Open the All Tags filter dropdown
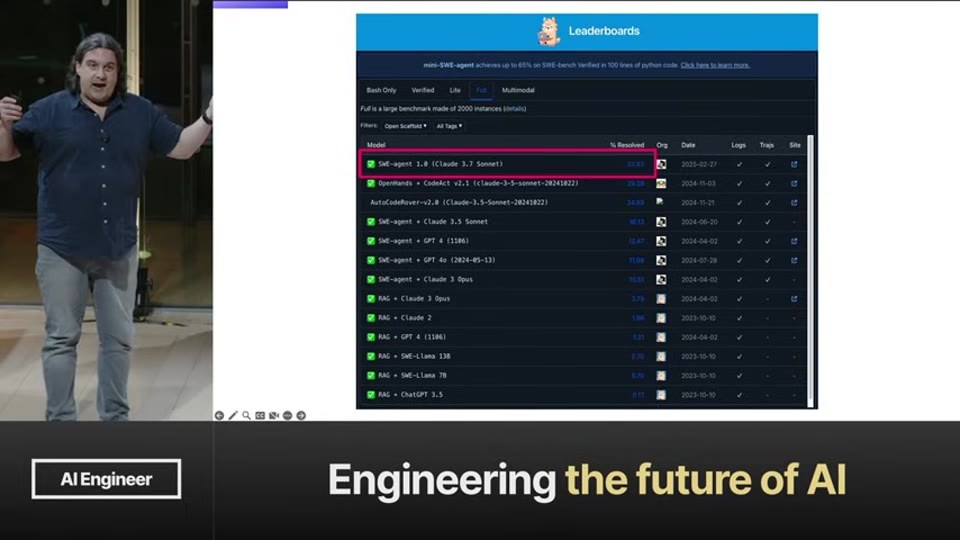The image size is (960, 540). [449, 126]
